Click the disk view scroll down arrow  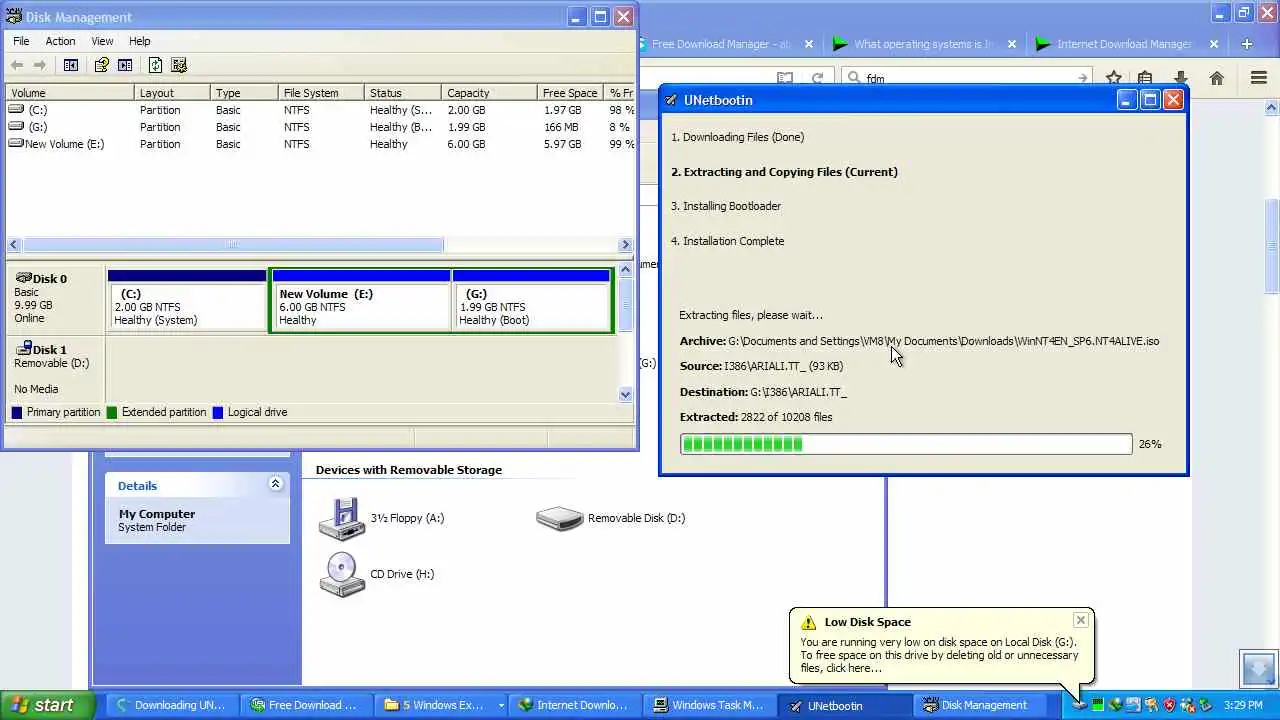[625, 394]
